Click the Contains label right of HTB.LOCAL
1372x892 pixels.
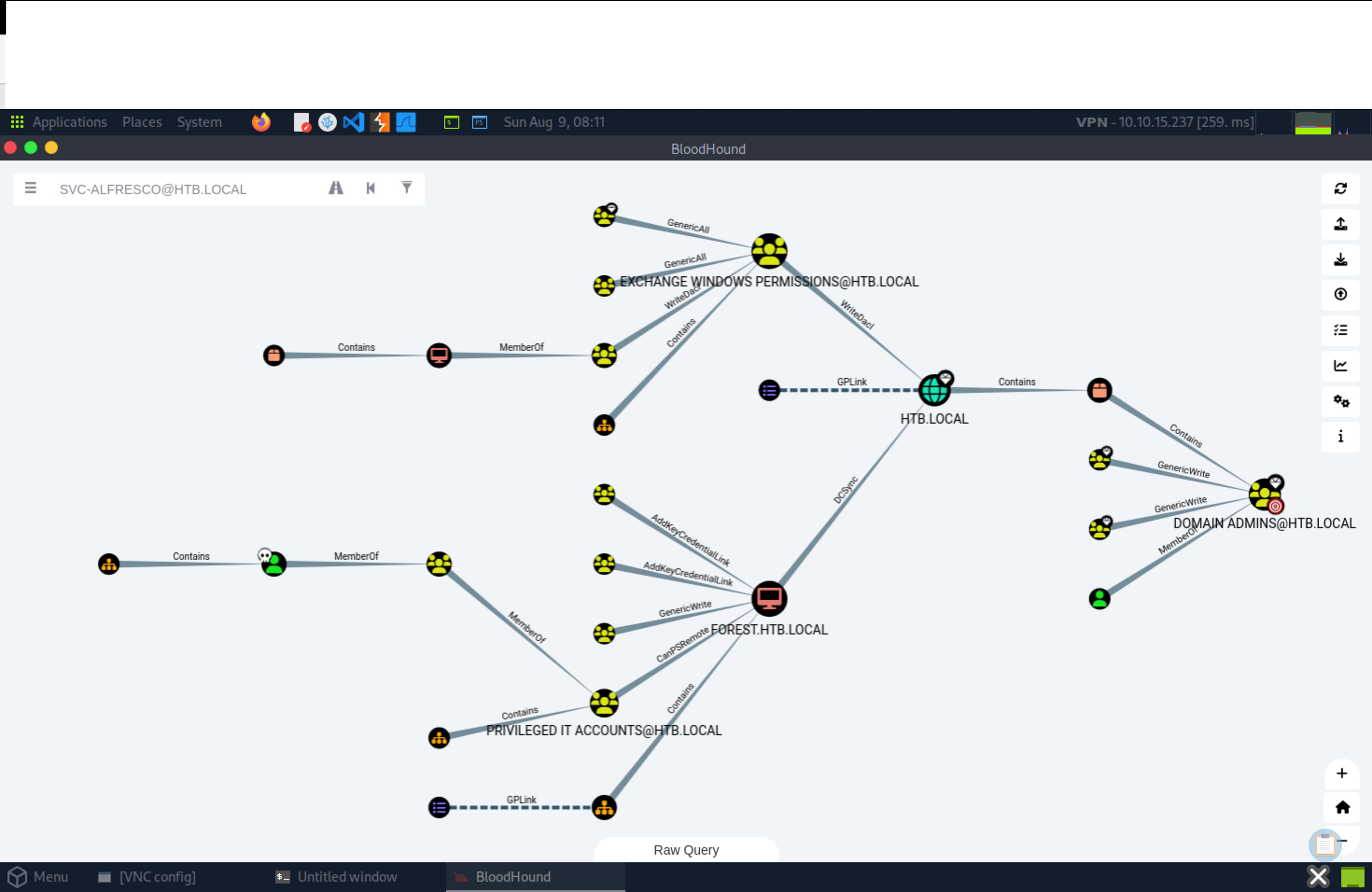point(1017,381)
